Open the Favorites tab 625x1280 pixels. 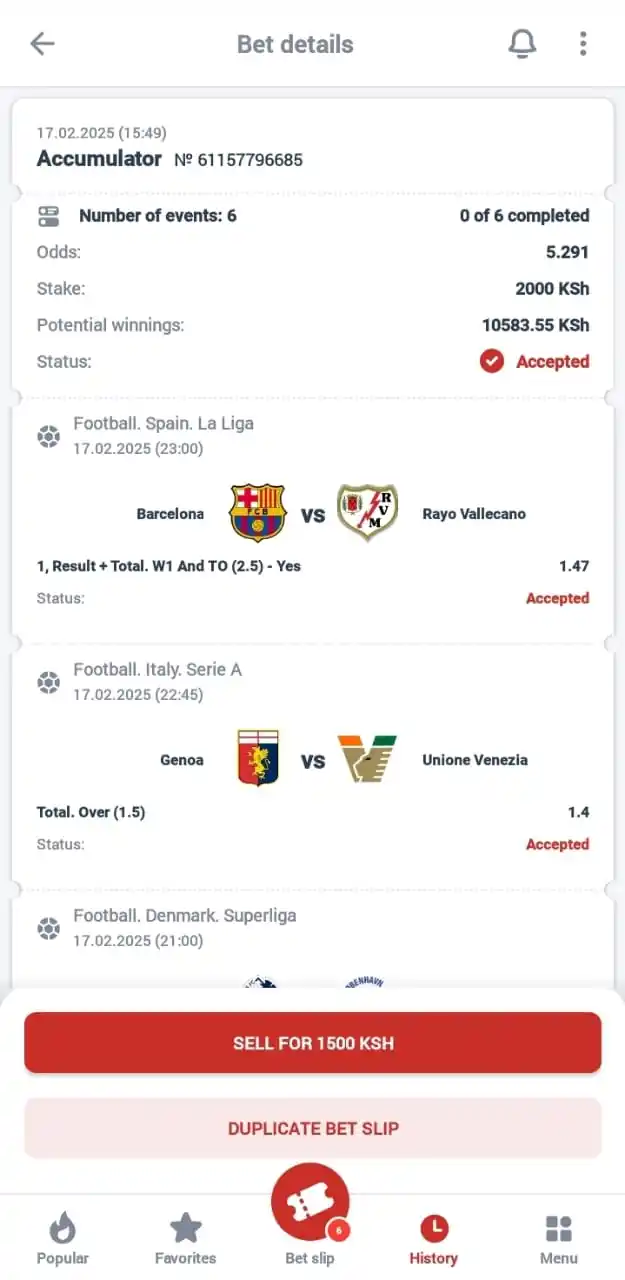[x=186, y=1238]
